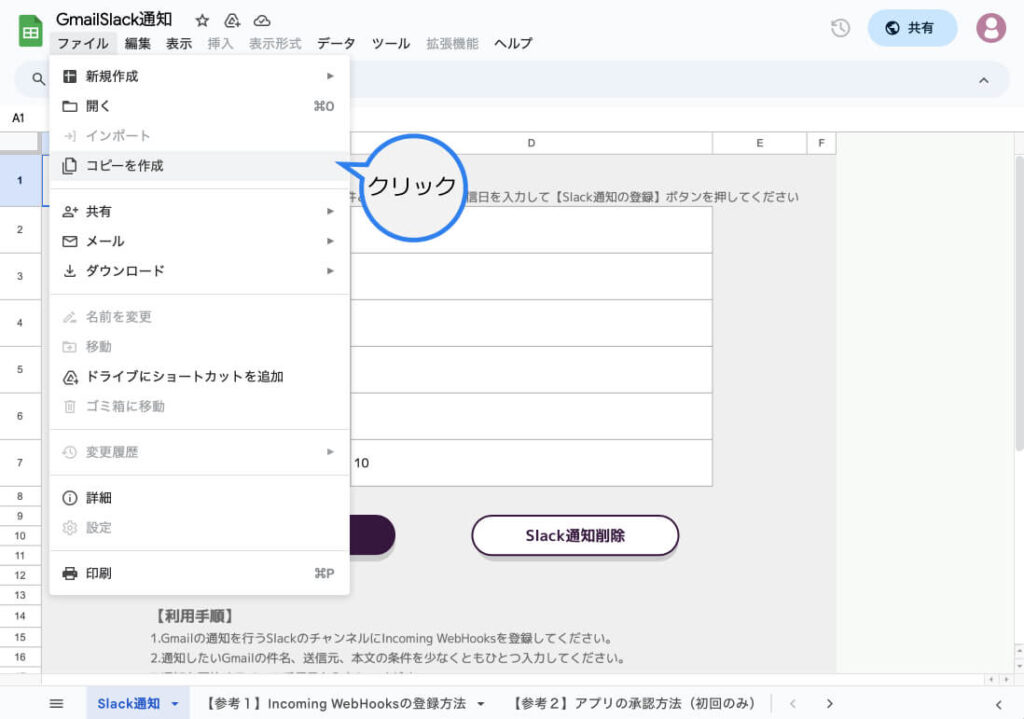
Task: Click the A1 name box
Action: (x=18, y=118)
